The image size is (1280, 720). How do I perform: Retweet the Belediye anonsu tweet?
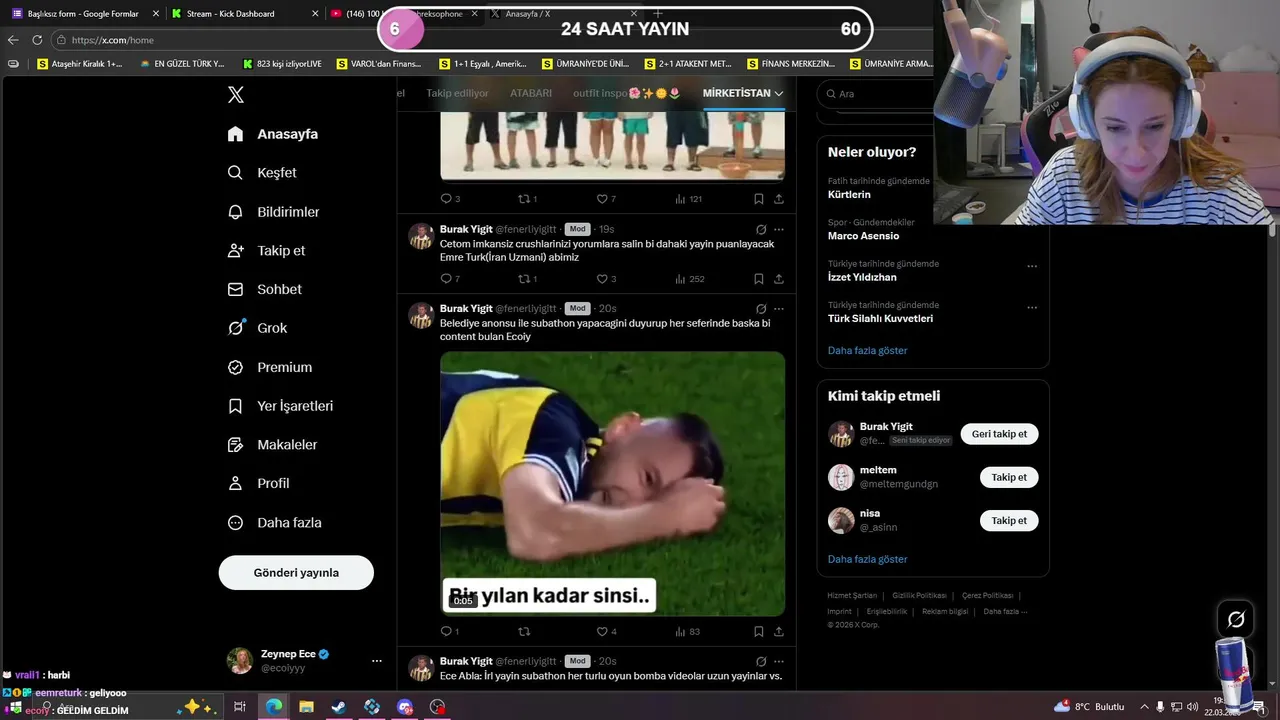pyautogui.click(x=523, y=632)
